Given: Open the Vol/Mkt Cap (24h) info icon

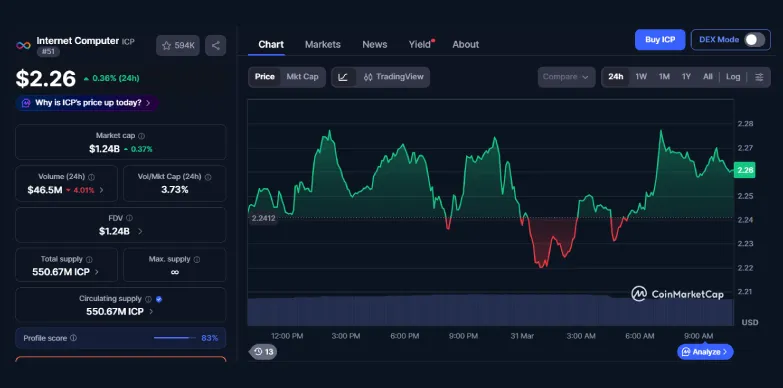Looking at the screenshot, I should (x=208, y=177).
